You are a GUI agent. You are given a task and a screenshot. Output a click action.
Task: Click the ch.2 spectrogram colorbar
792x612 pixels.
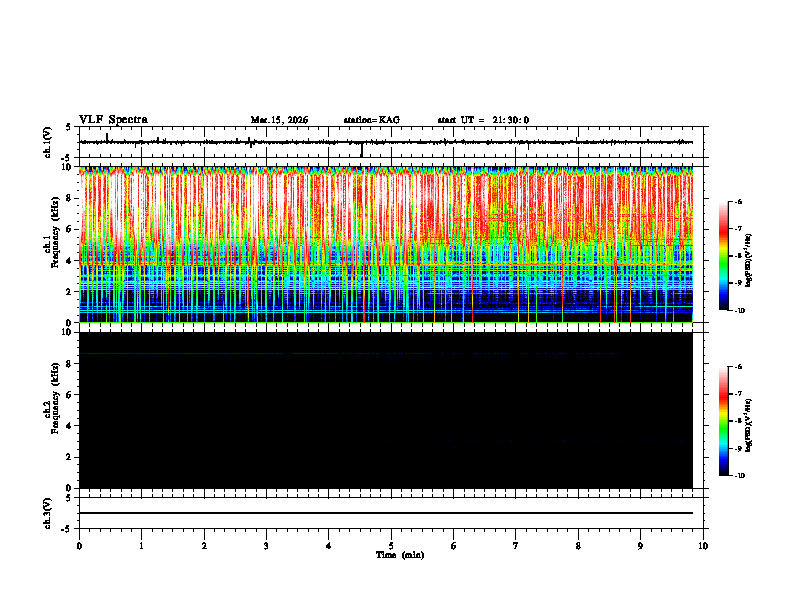point(724,421)
